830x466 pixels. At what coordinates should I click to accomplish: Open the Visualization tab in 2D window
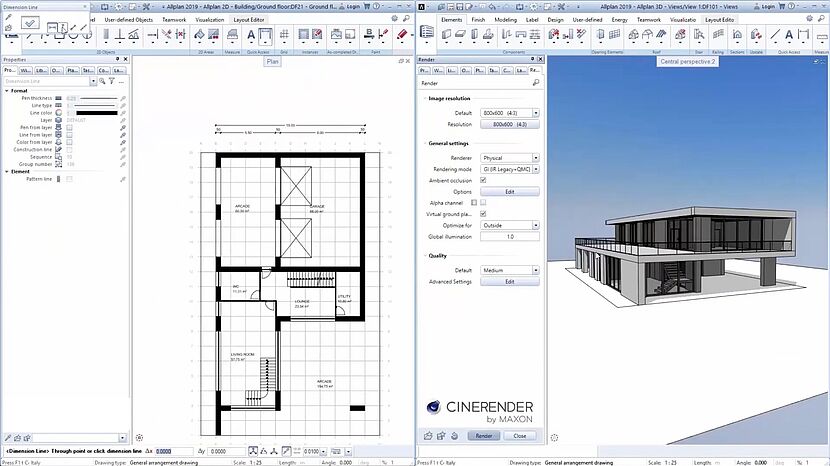pyautogui.click(x=210, y=19)
